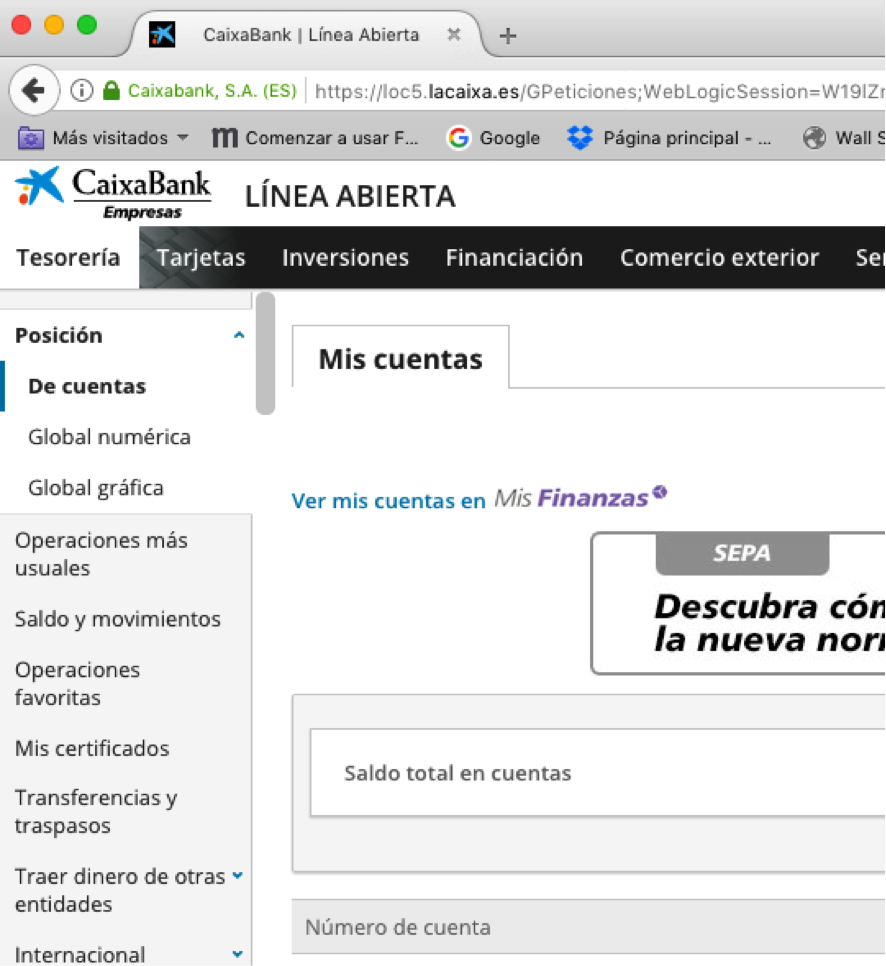
Task: Follow Ver mis cuentas en Mis Finanzas link
Action: coord(479,498)
